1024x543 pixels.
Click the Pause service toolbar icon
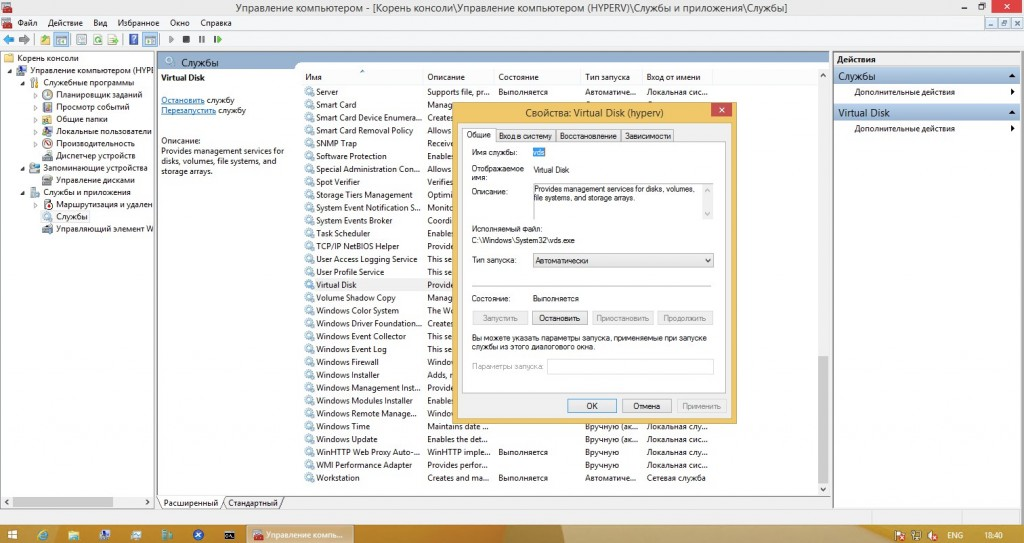pos(202,39)
